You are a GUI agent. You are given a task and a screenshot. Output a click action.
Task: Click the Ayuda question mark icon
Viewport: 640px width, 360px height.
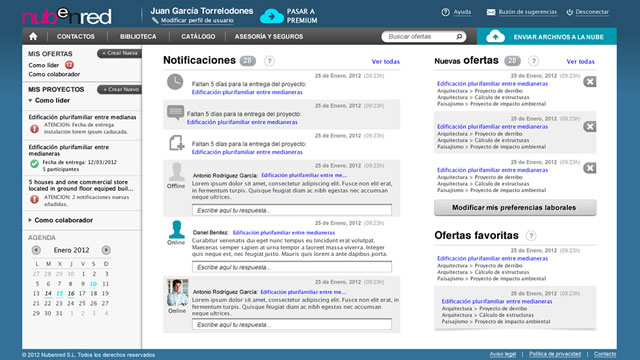pyautogui.click(x=445, y=12)
